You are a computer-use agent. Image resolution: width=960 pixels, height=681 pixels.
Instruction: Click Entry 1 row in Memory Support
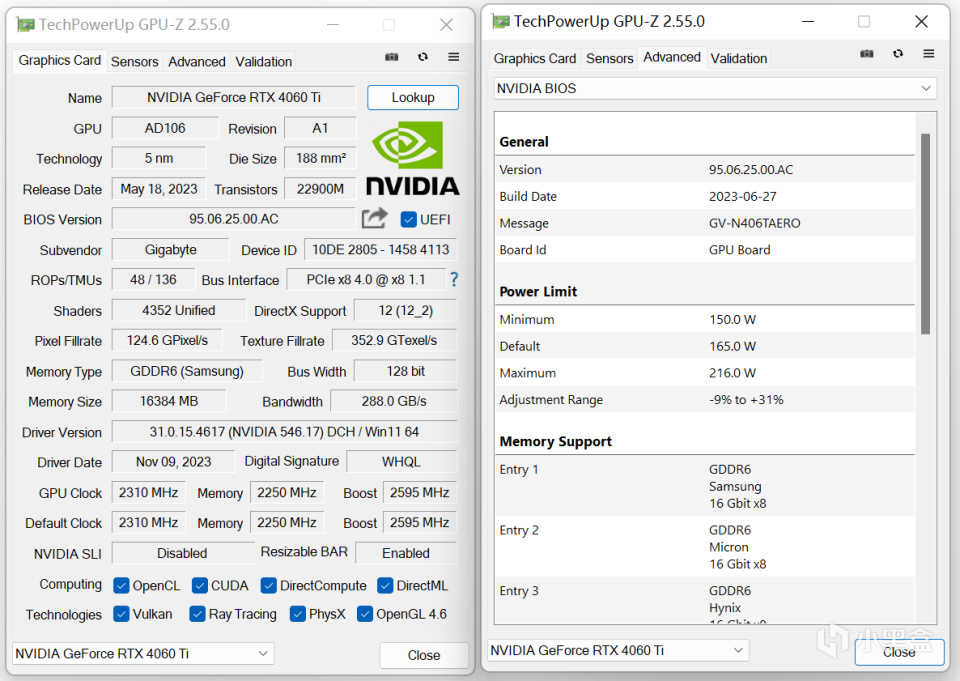point(705,486)
